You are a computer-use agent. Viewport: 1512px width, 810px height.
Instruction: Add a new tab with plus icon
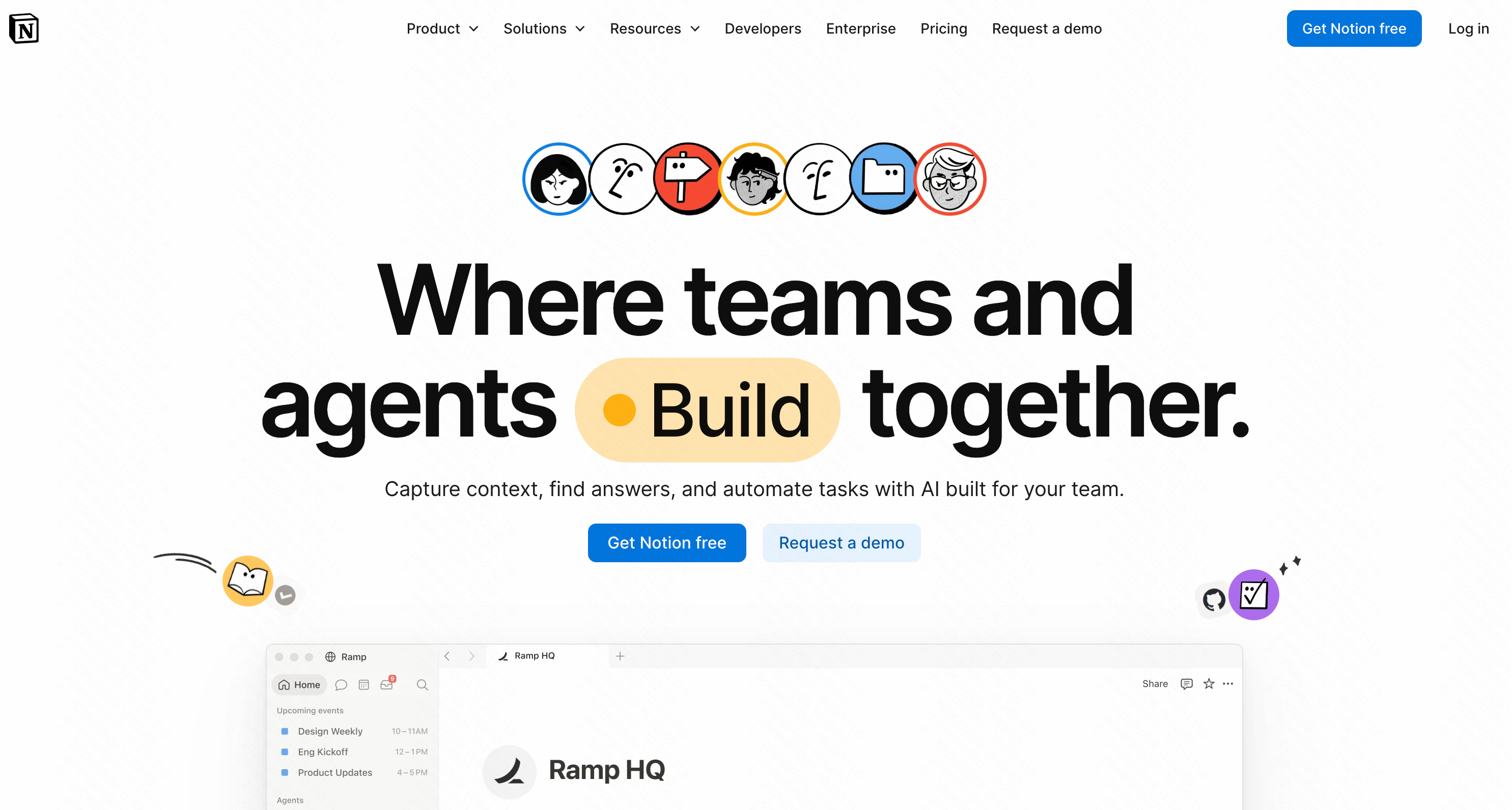tap(620, 656)
